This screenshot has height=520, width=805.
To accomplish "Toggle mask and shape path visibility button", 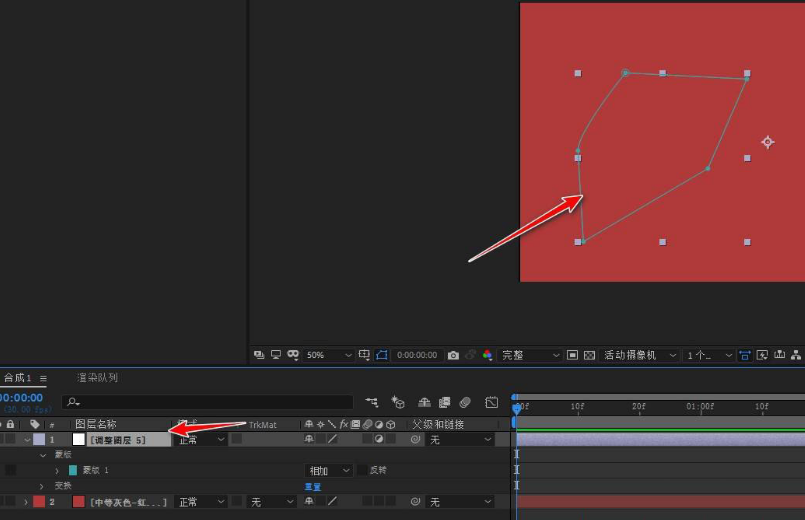I will pyautogui.click(x=381, y=355).
